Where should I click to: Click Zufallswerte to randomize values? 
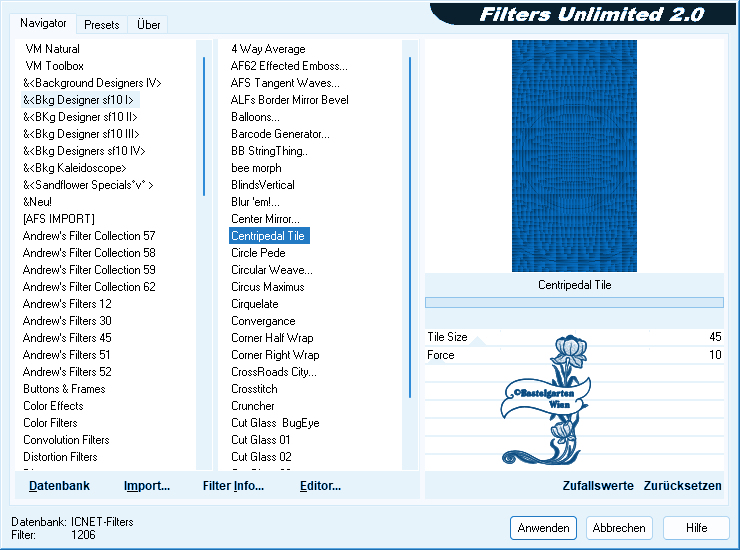(x=598, y=486)
